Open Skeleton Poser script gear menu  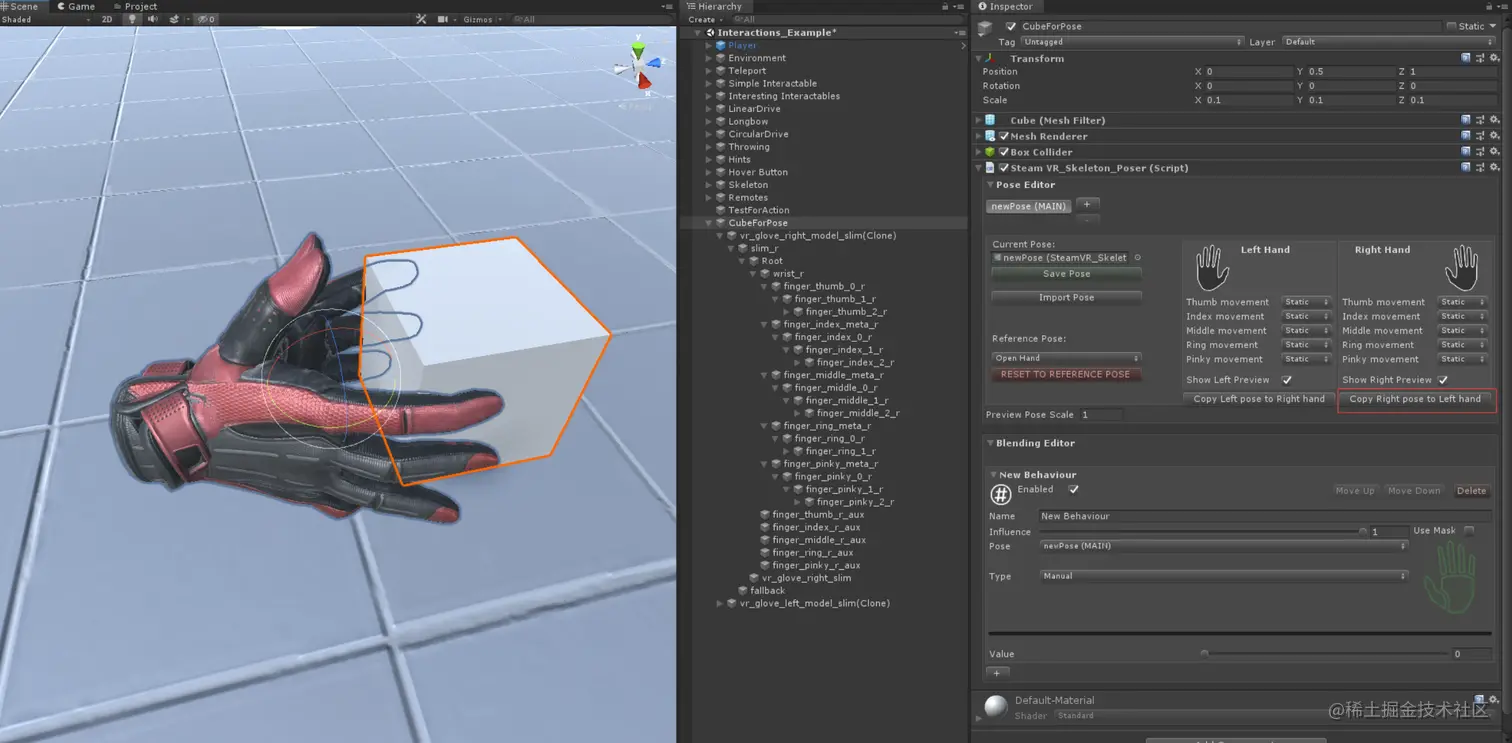pyautogui.click(x=1494, y=168)
